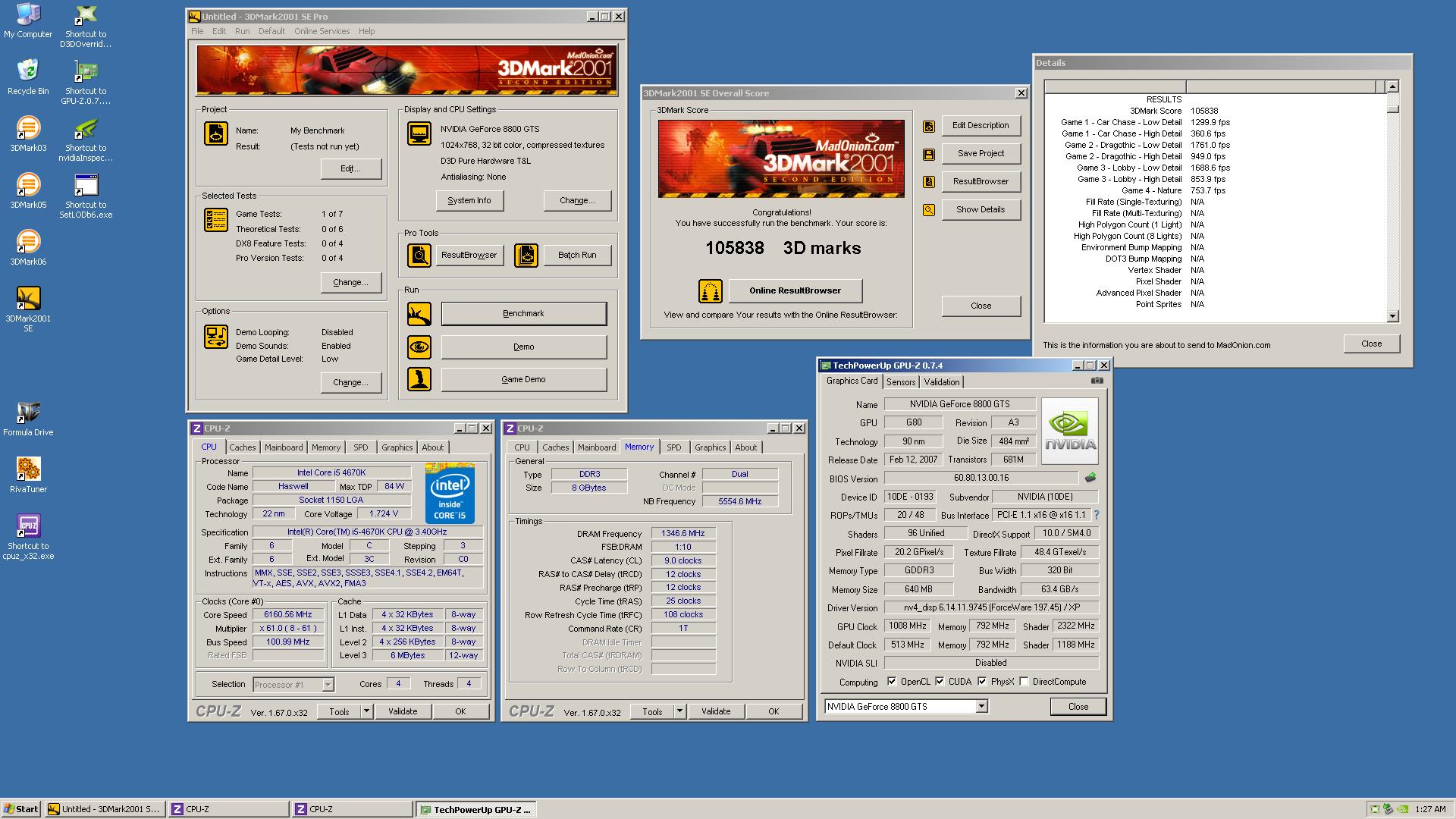Click the Batch Run icon in Pro Tools

tap(526, 256)
